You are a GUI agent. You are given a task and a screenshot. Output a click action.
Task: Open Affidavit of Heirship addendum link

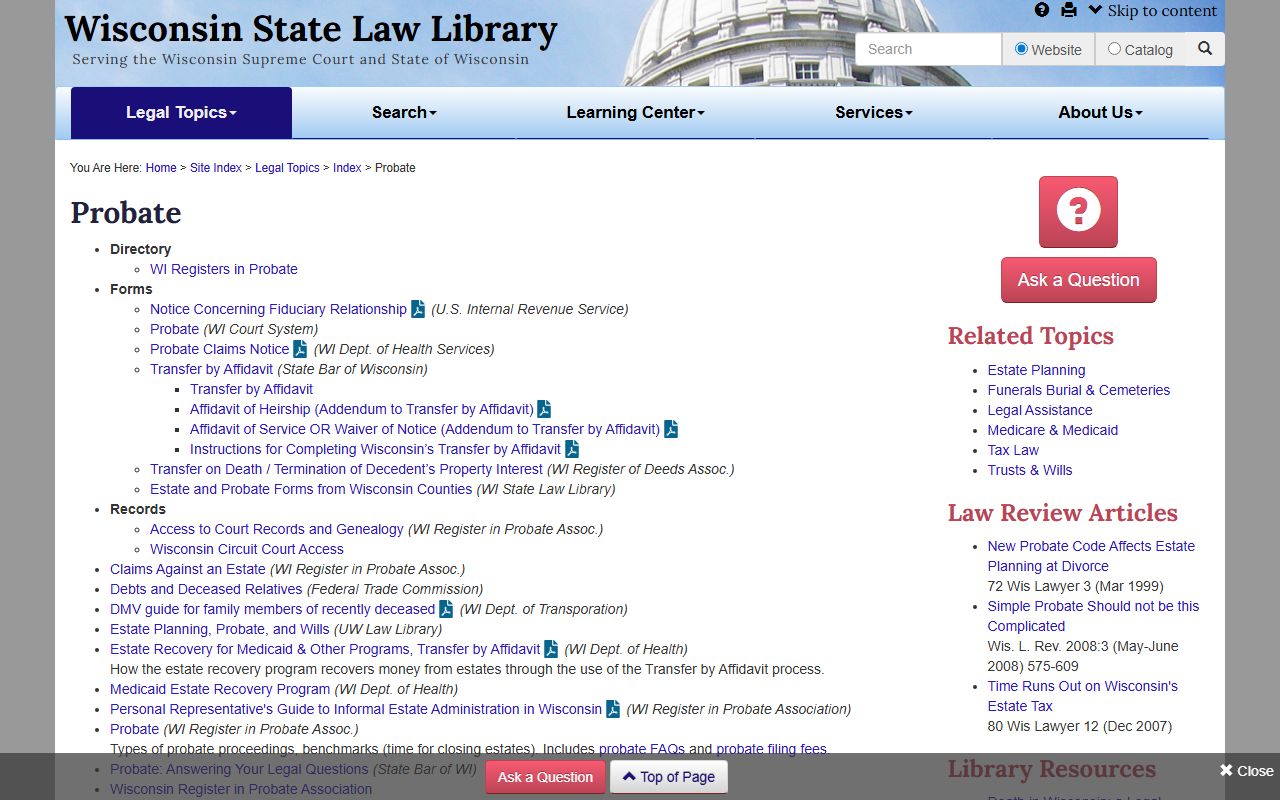(362, 409)
